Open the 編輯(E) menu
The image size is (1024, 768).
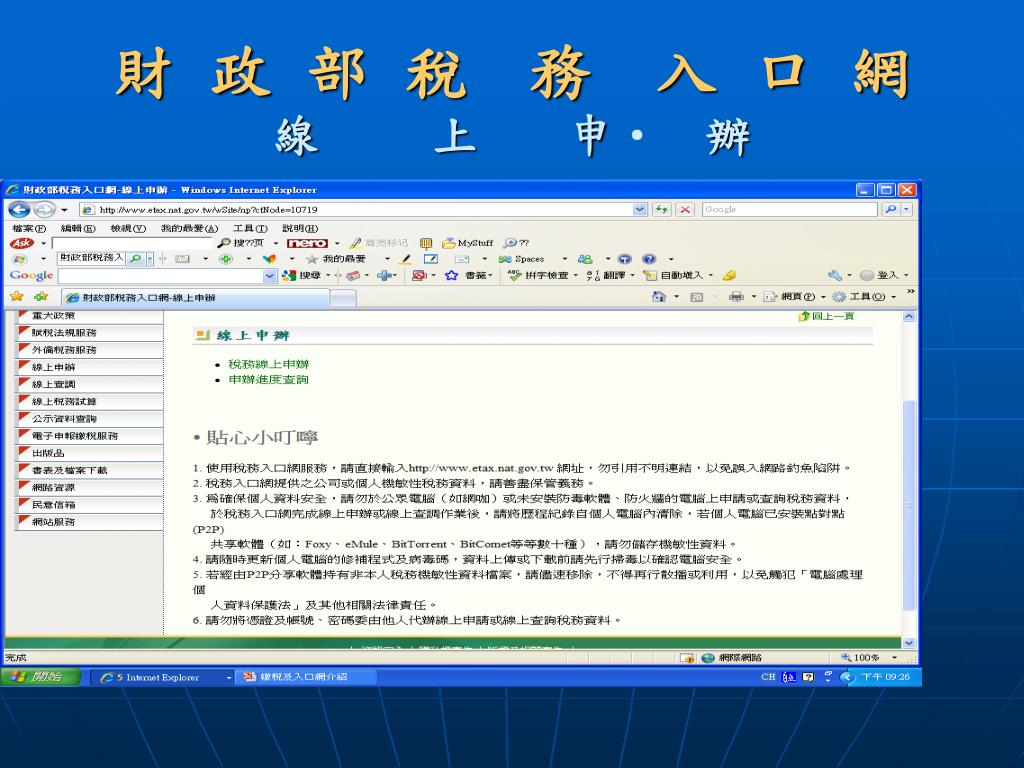78,228
